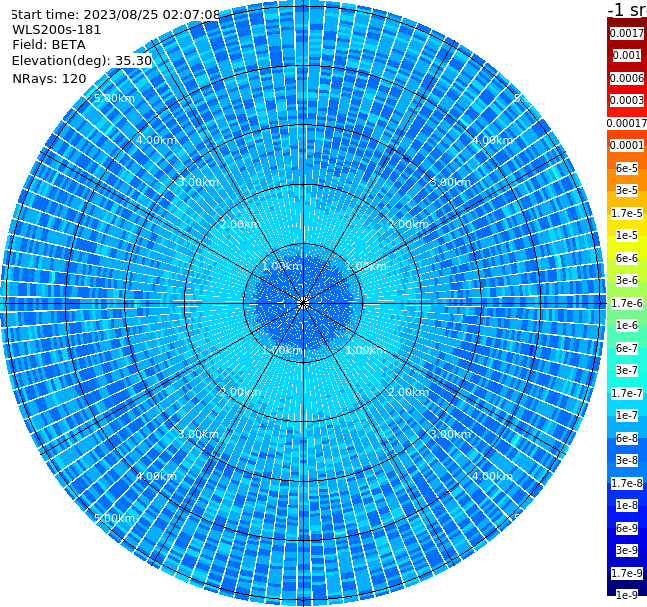
Task: Click the '1.7e-8' colorbar value
Action: point(627,483)
